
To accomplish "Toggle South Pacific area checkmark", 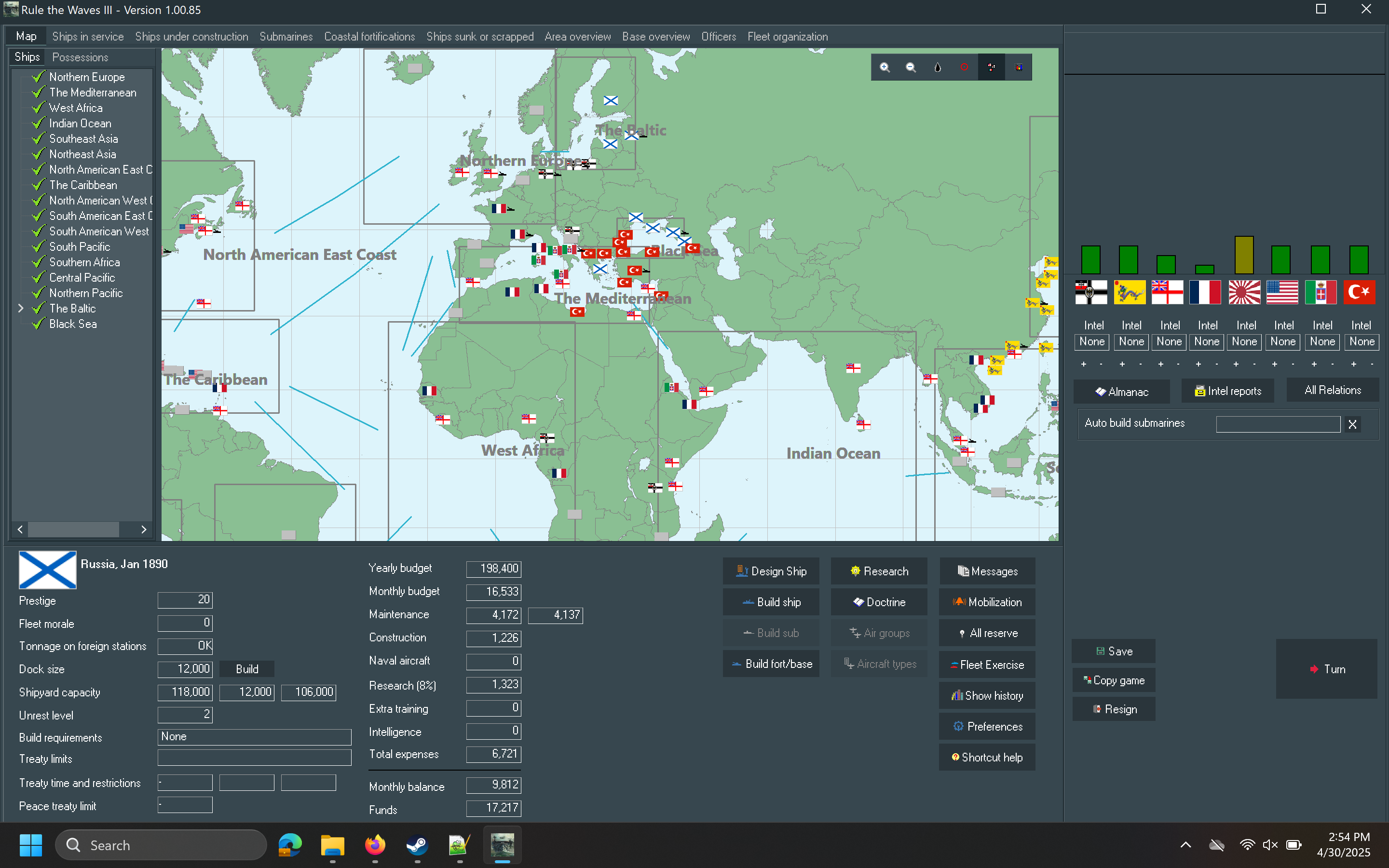I will (39, 247).
